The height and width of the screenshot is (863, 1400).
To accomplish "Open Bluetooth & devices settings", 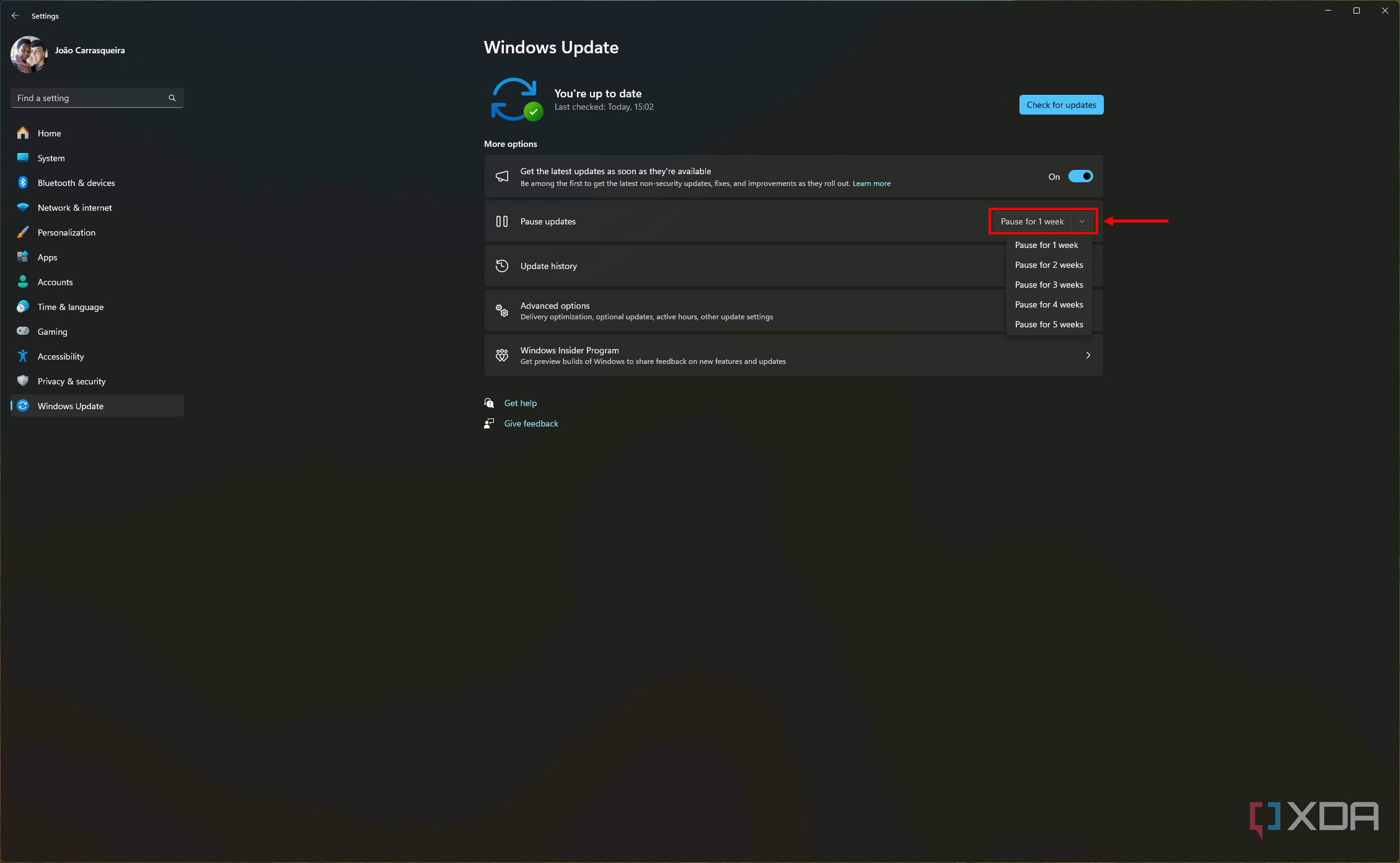I will (97, 183).
